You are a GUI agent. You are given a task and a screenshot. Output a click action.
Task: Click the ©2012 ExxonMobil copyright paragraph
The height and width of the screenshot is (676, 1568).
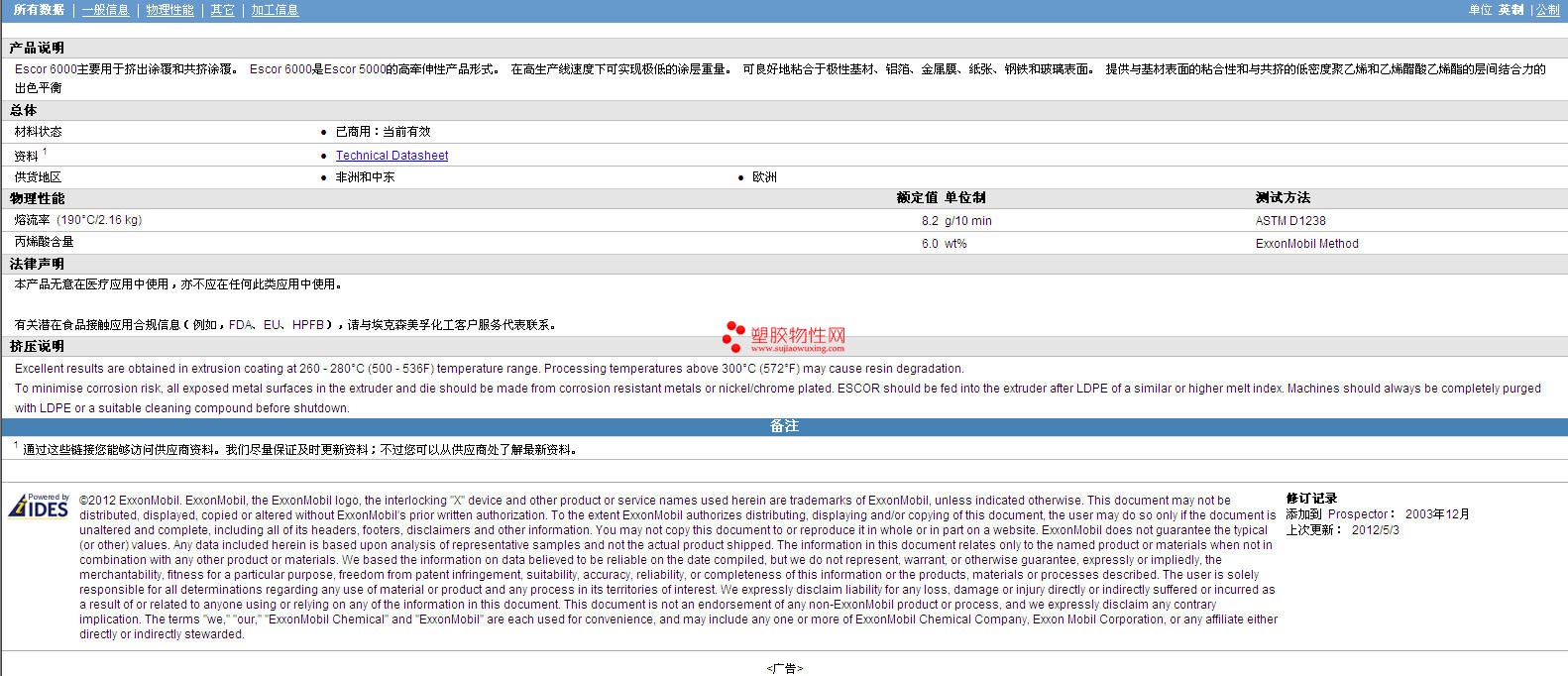point(678,567)
